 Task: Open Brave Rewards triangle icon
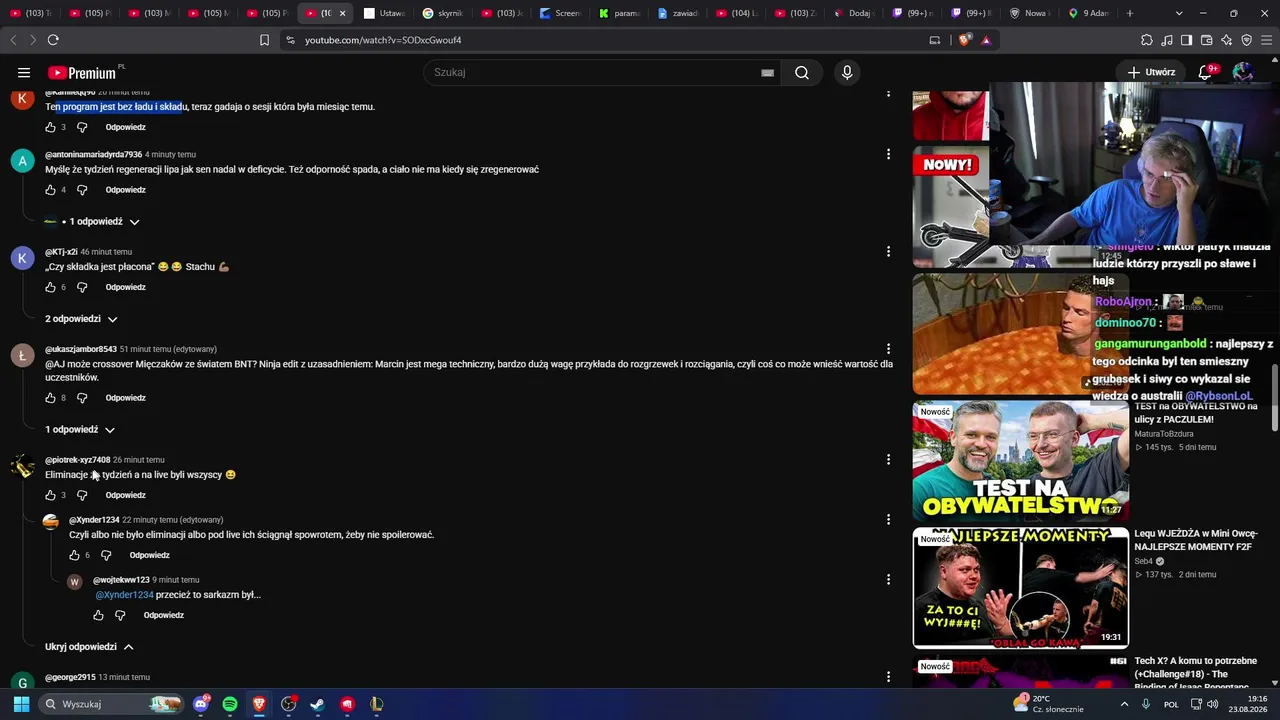[x=986, y=40]
